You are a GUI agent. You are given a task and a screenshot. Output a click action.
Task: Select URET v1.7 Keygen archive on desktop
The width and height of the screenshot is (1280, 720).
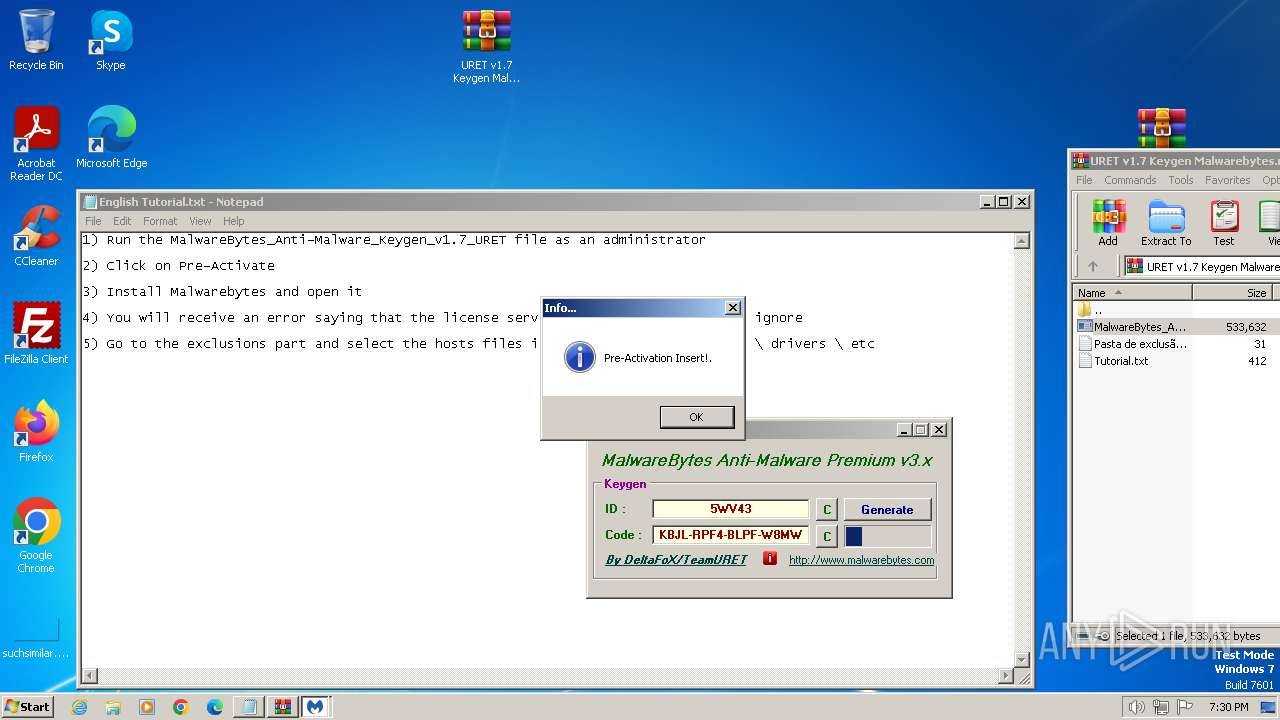pyautogui.click(x=487, y=46)
